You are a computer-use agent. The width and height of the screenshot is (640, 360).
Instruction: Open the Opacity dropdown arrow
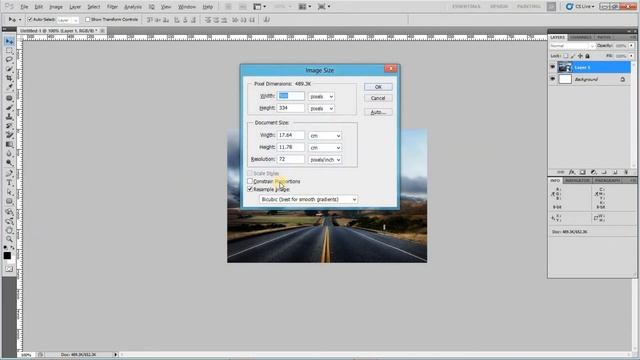[x=631, y=46]
